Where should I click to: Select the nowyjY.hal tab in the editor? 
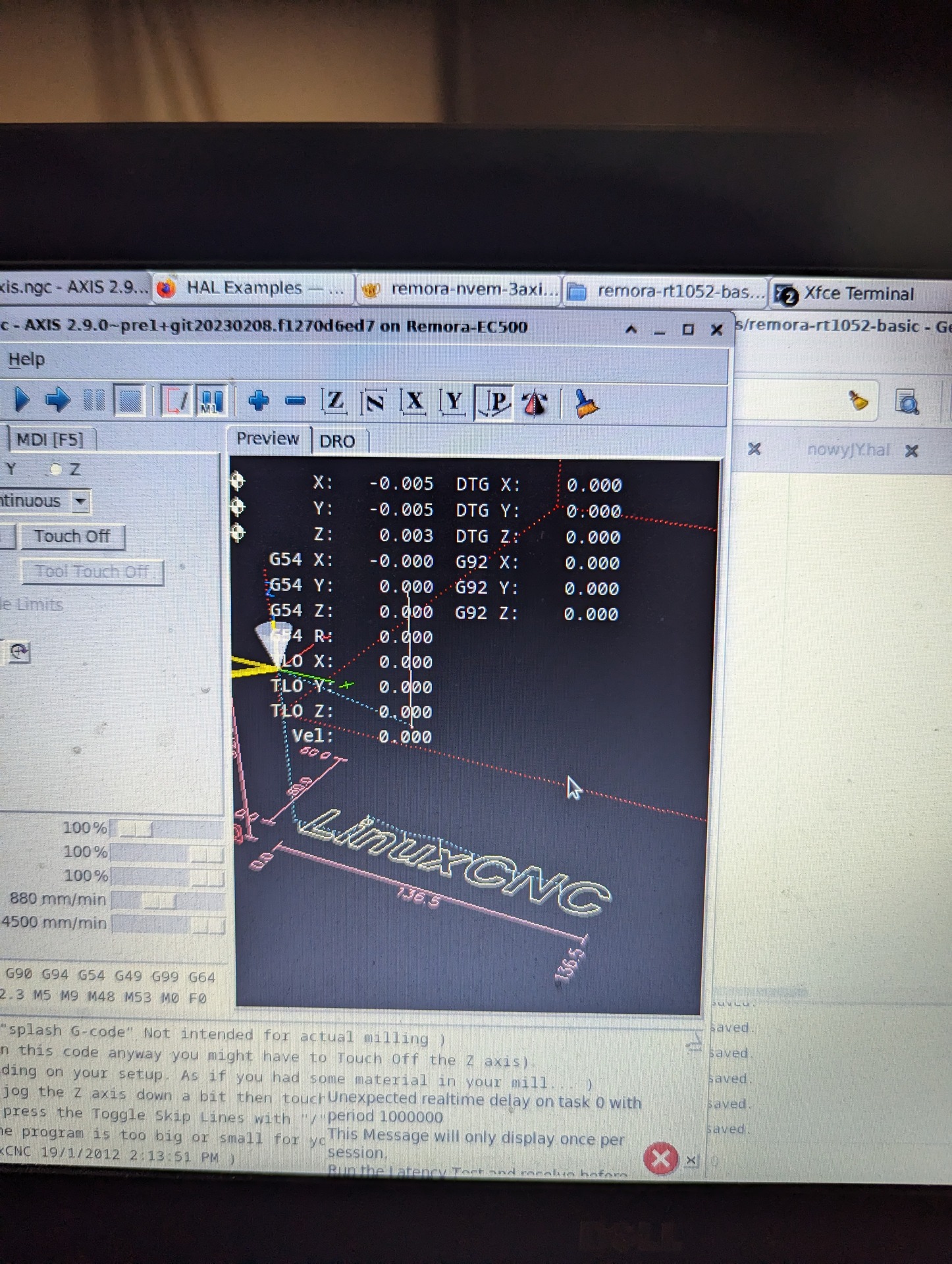(848, 450)
